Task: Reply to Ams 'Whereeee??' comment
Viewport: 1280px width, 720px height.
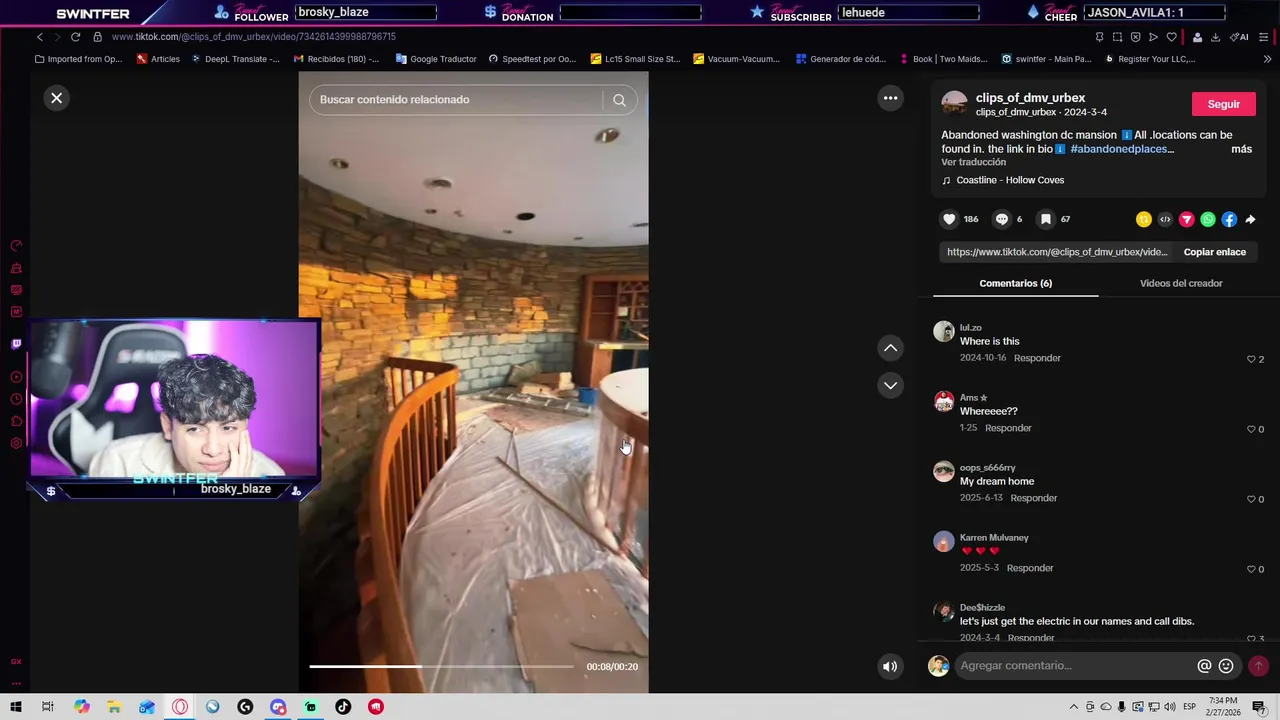Action: pyautogui.click(x=1008, y=428)
